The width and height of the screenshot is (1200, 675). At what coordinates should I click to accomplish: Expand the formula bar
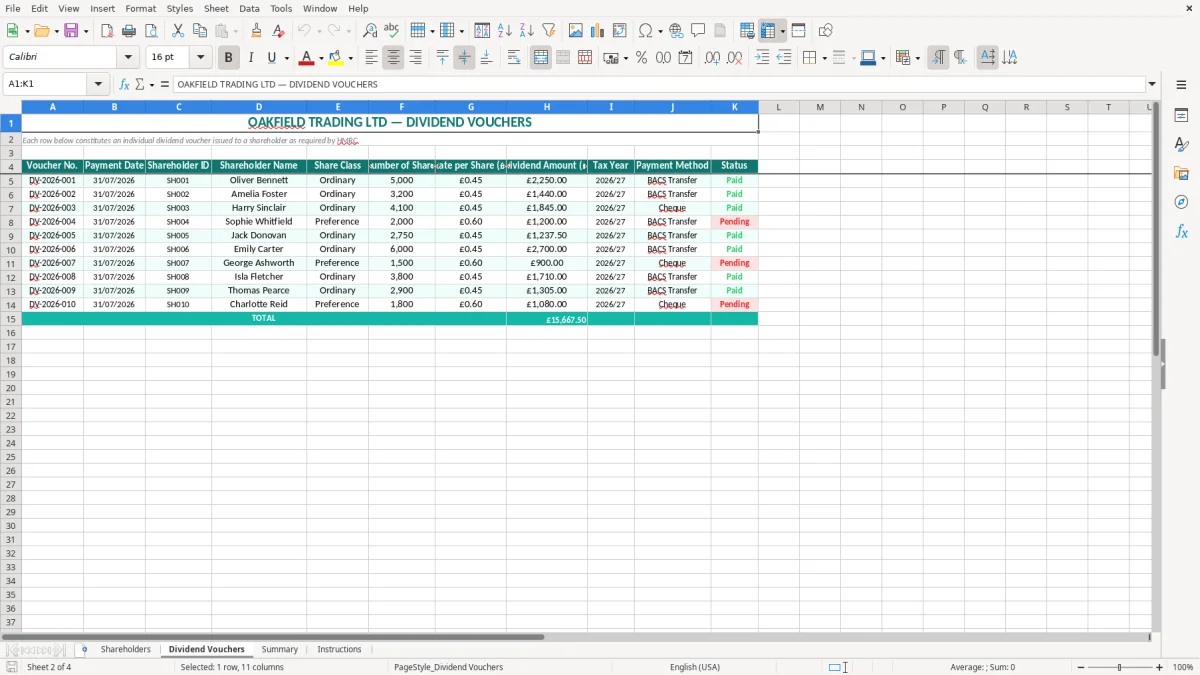click(x=1152, y=85)
